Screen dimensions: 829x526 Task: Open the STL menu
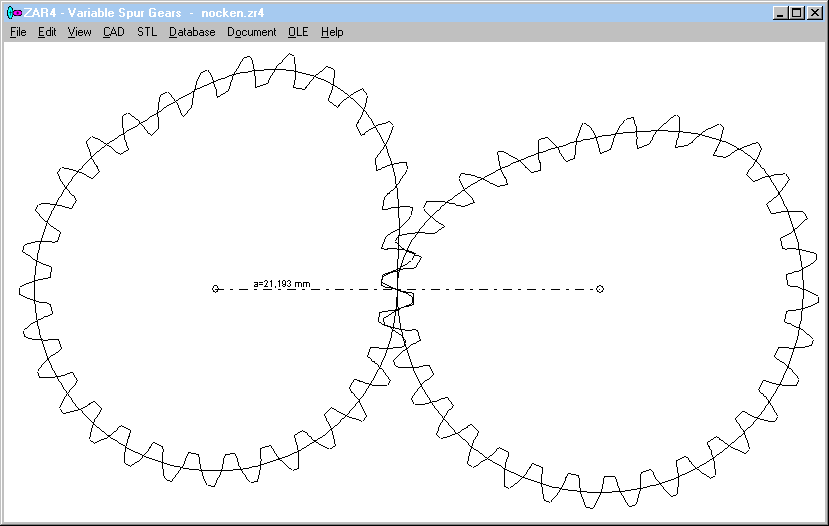coord(147,32)
